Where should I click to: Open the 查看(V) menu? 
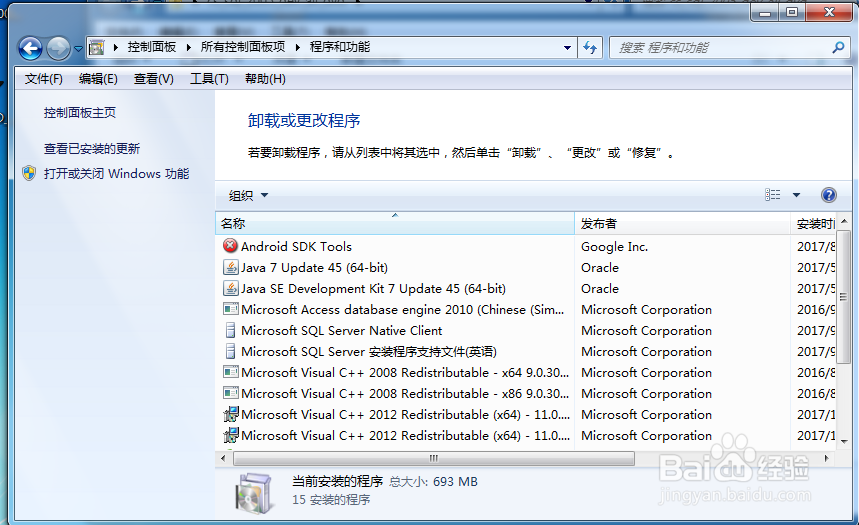click(x=153, y=79)
